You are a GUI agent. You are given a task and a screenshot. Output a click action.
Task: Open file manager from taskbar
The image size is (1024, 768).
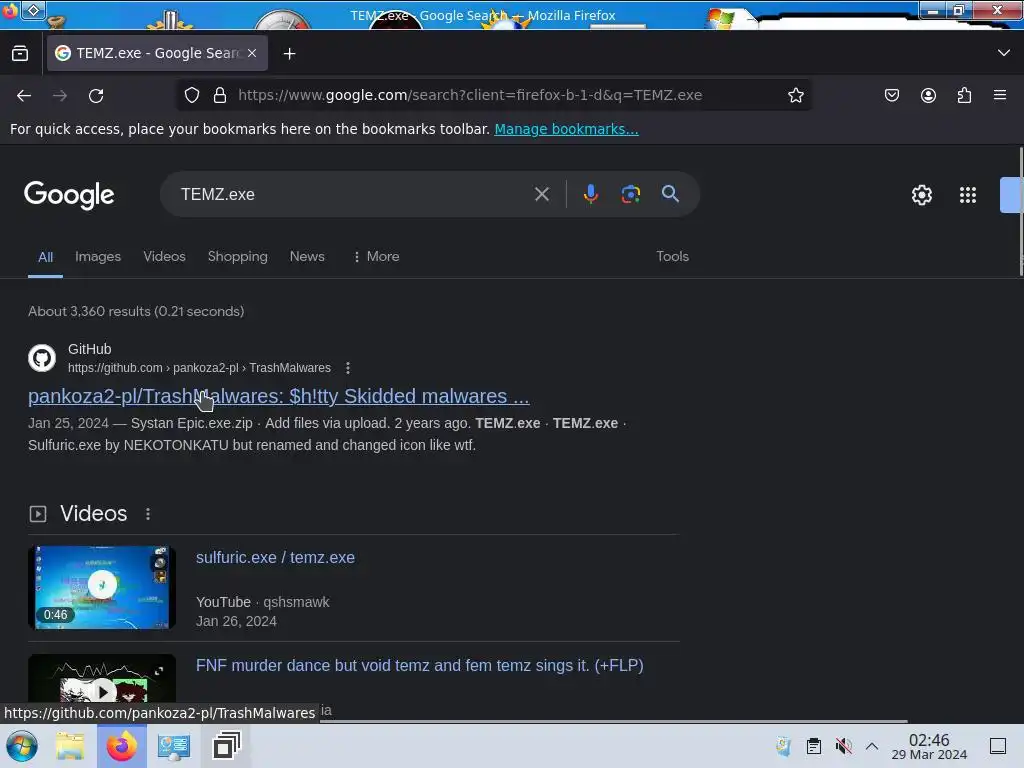coord(70,746)
